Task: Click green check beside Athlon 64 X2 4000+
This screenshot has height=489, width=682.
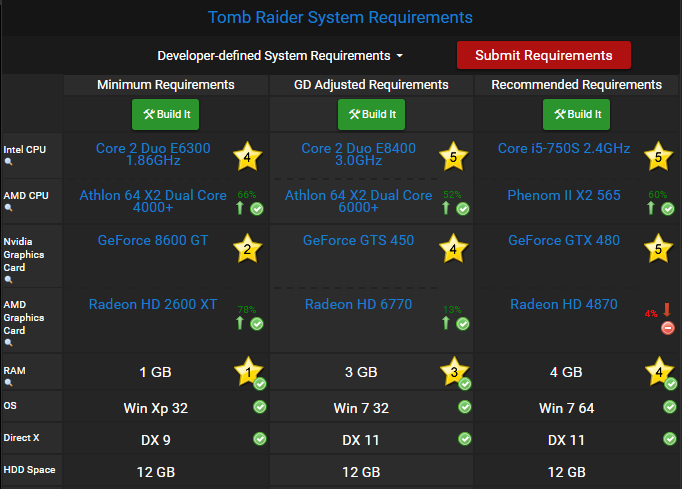Action: [257, 209]
